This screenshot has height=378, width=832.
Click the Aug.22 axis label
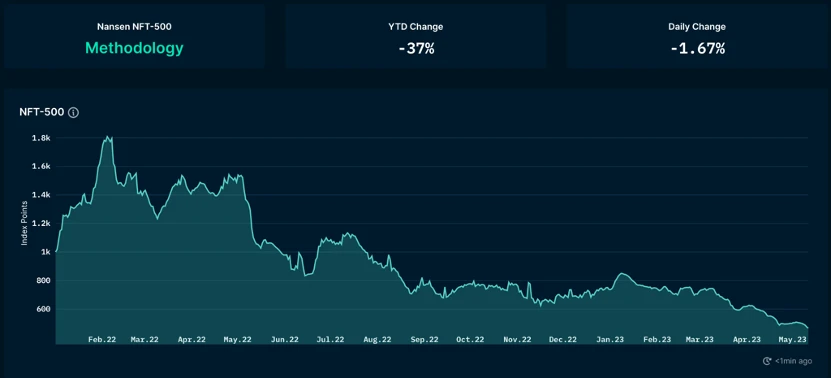377,339
